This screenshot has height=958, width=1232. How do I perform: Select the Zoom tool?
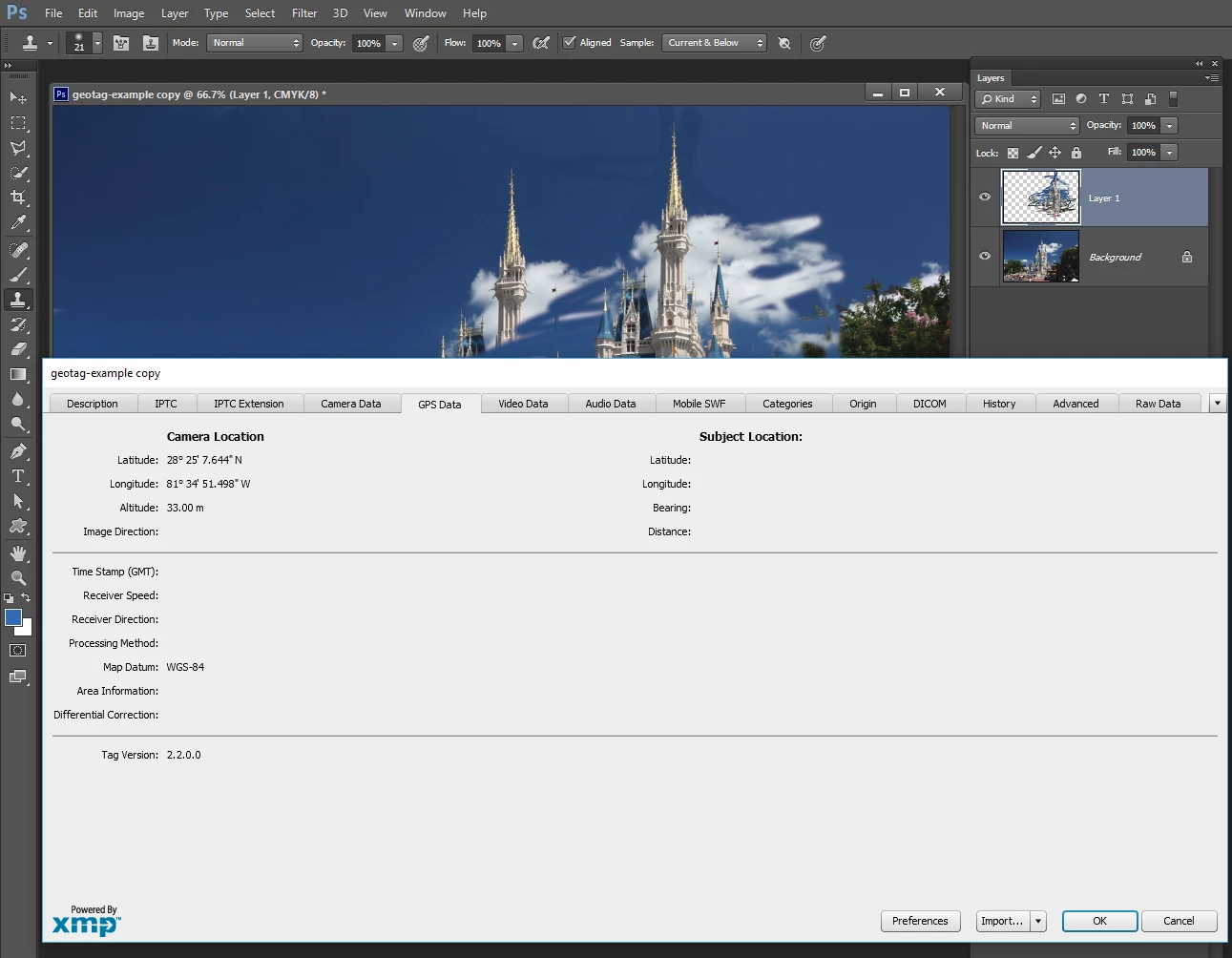18,578
